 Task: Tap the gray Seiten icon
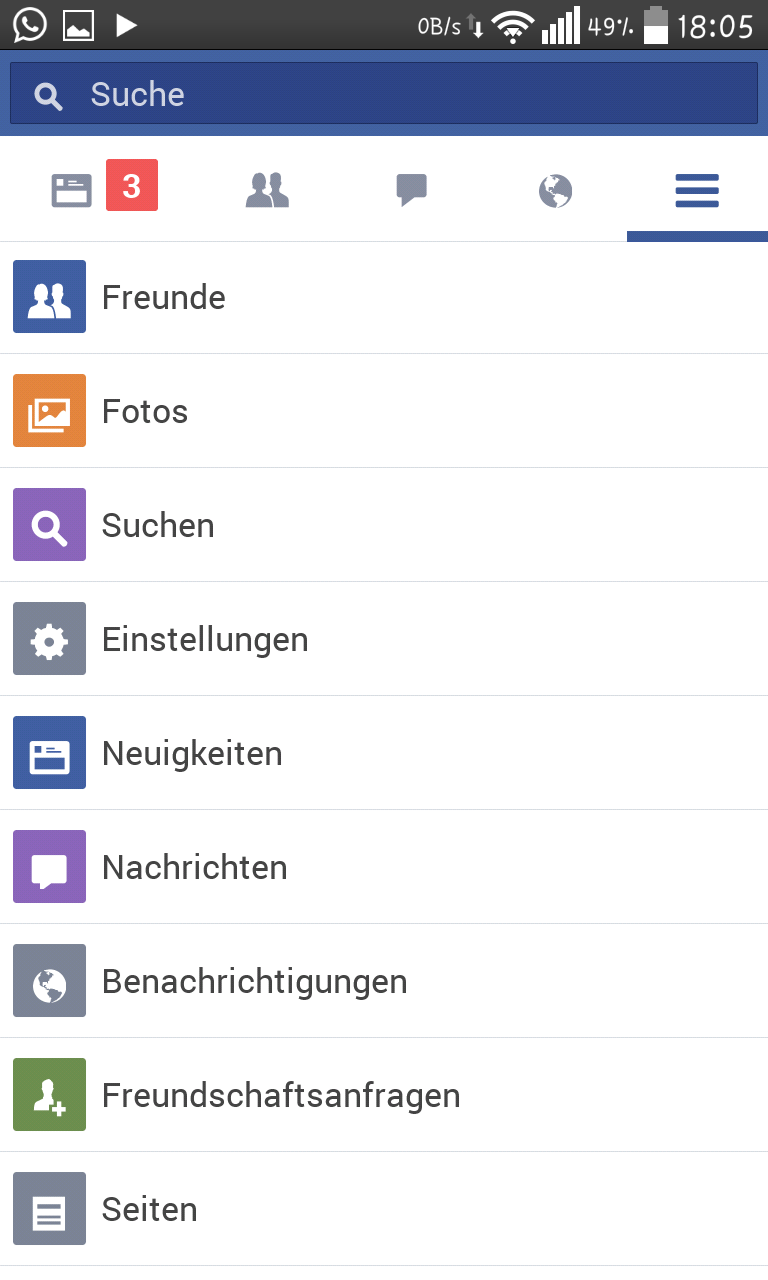coord(49,1209)
